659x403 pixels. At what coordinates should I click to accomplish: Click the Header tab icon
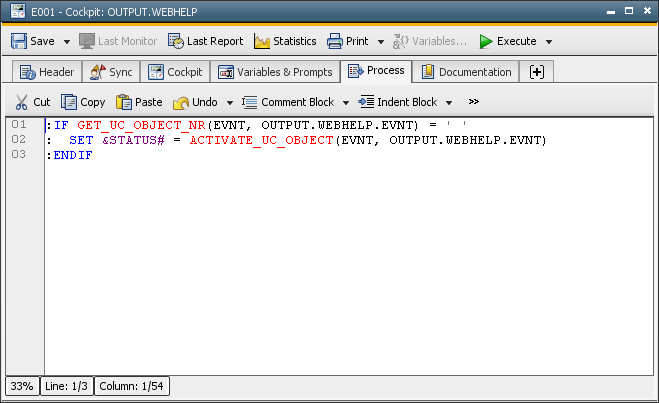coord(28,72)
